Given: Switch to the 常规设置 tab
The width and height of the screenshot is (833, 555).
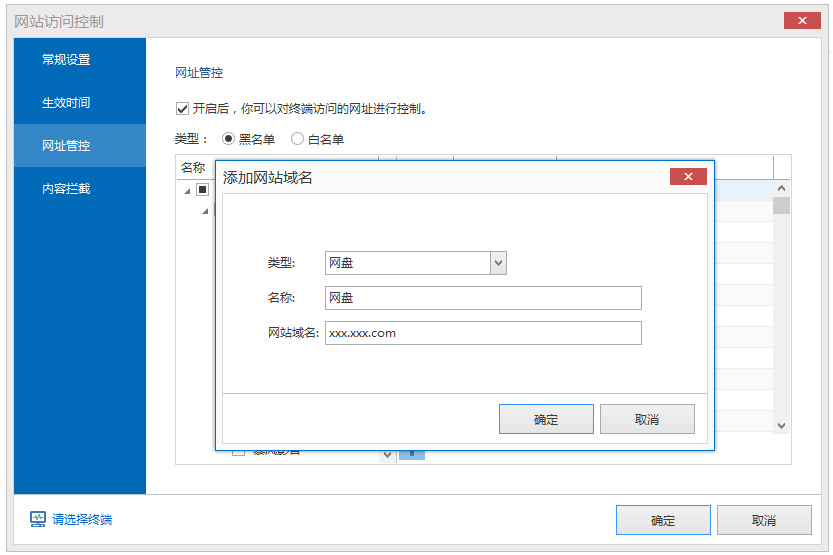Looking at the screenshot, I should [x=66, y=60].
